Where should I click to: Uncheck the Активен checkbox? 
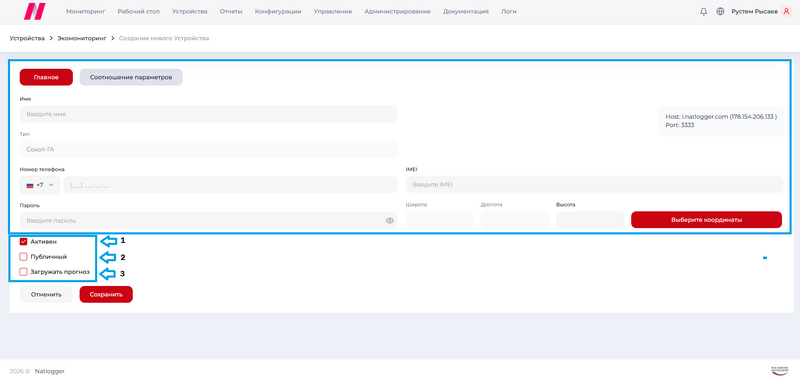point(23,242)
